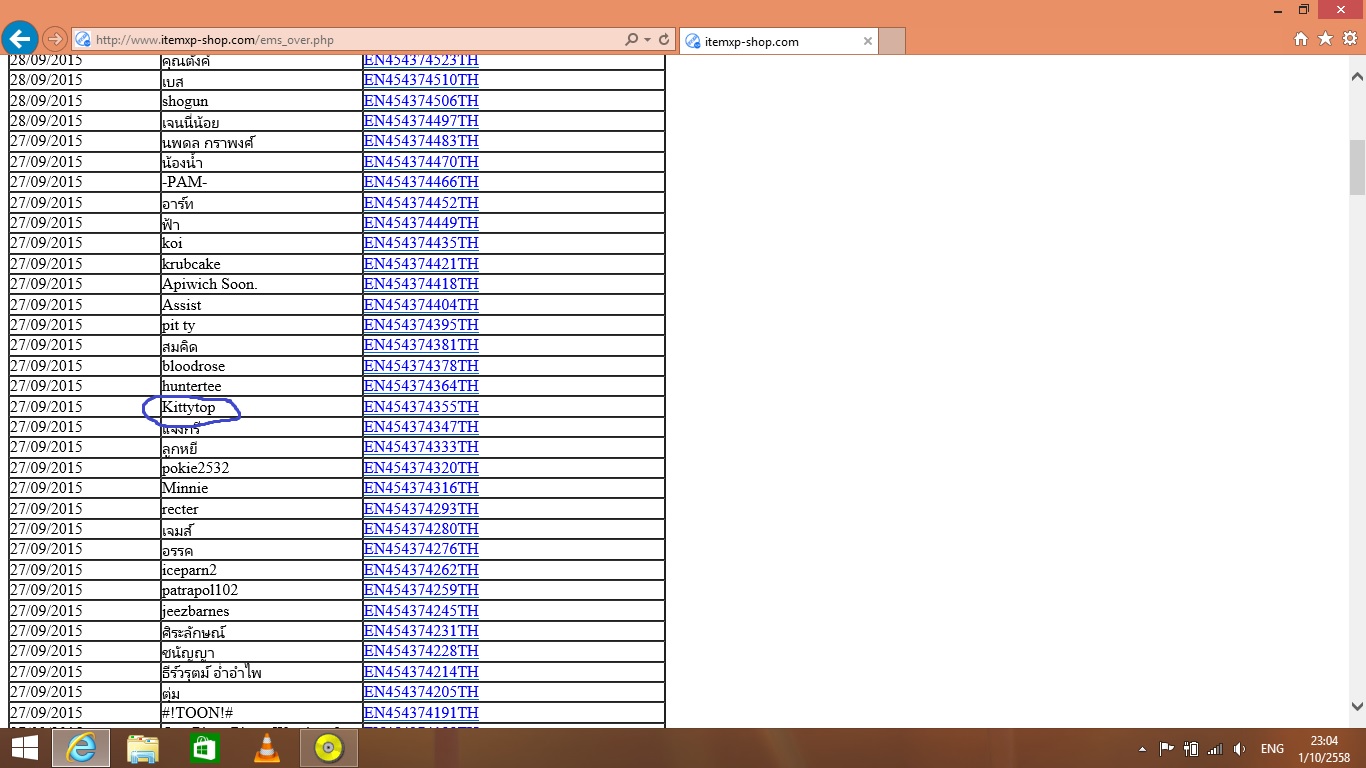
Task: Open Windows Store from the taskbar
Action: coord(205,748)
